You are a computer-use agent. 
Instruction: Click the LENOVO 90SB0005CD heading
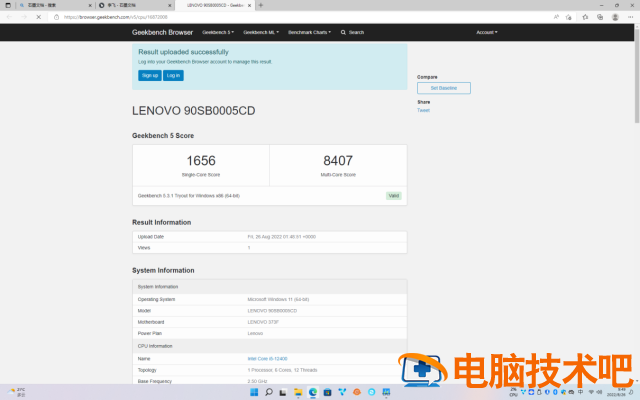193,111
